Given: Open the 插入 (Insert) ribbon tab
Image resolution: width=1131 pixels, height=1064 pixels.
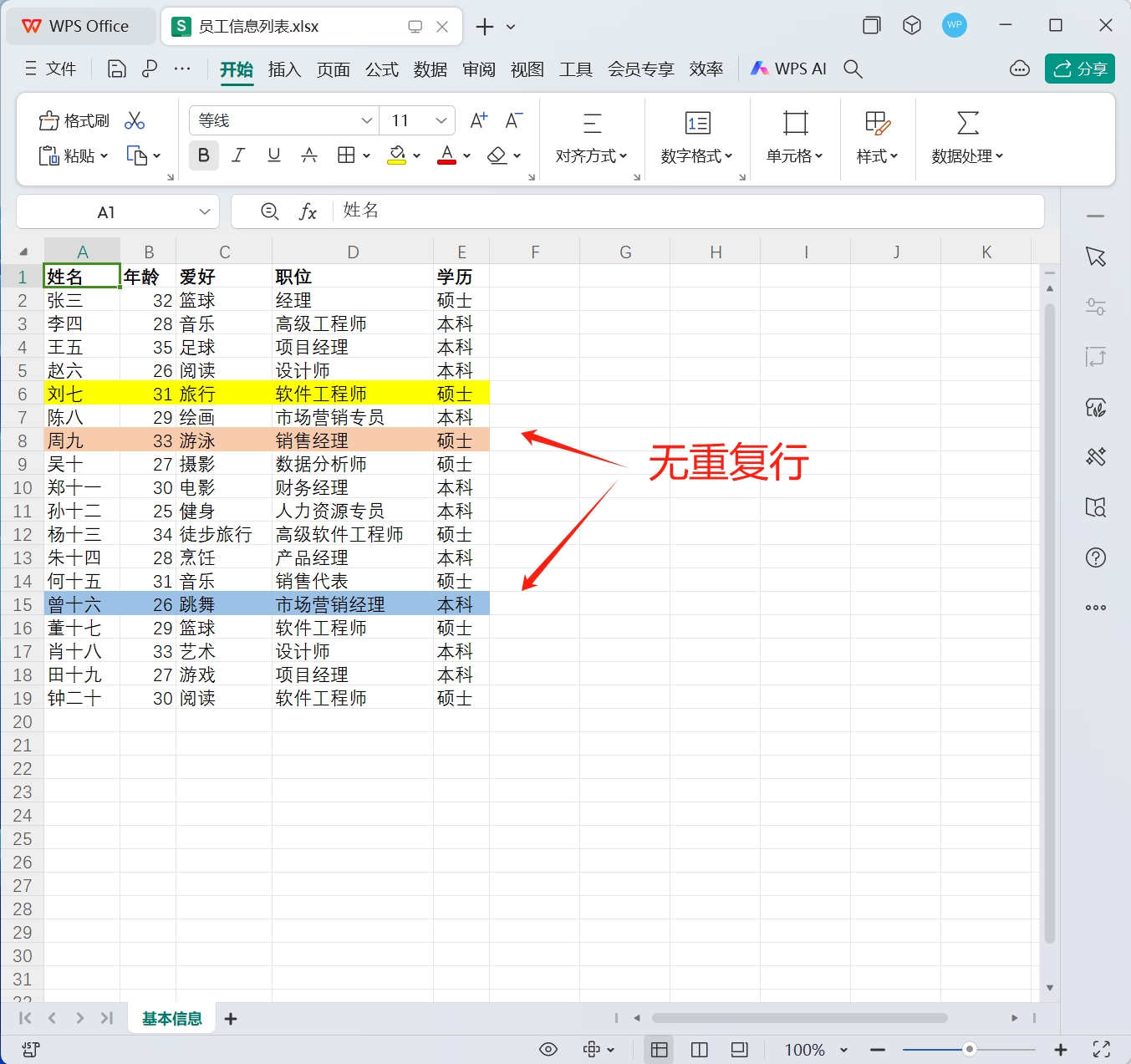Looking at the screenshot, I should click(284, 69).
